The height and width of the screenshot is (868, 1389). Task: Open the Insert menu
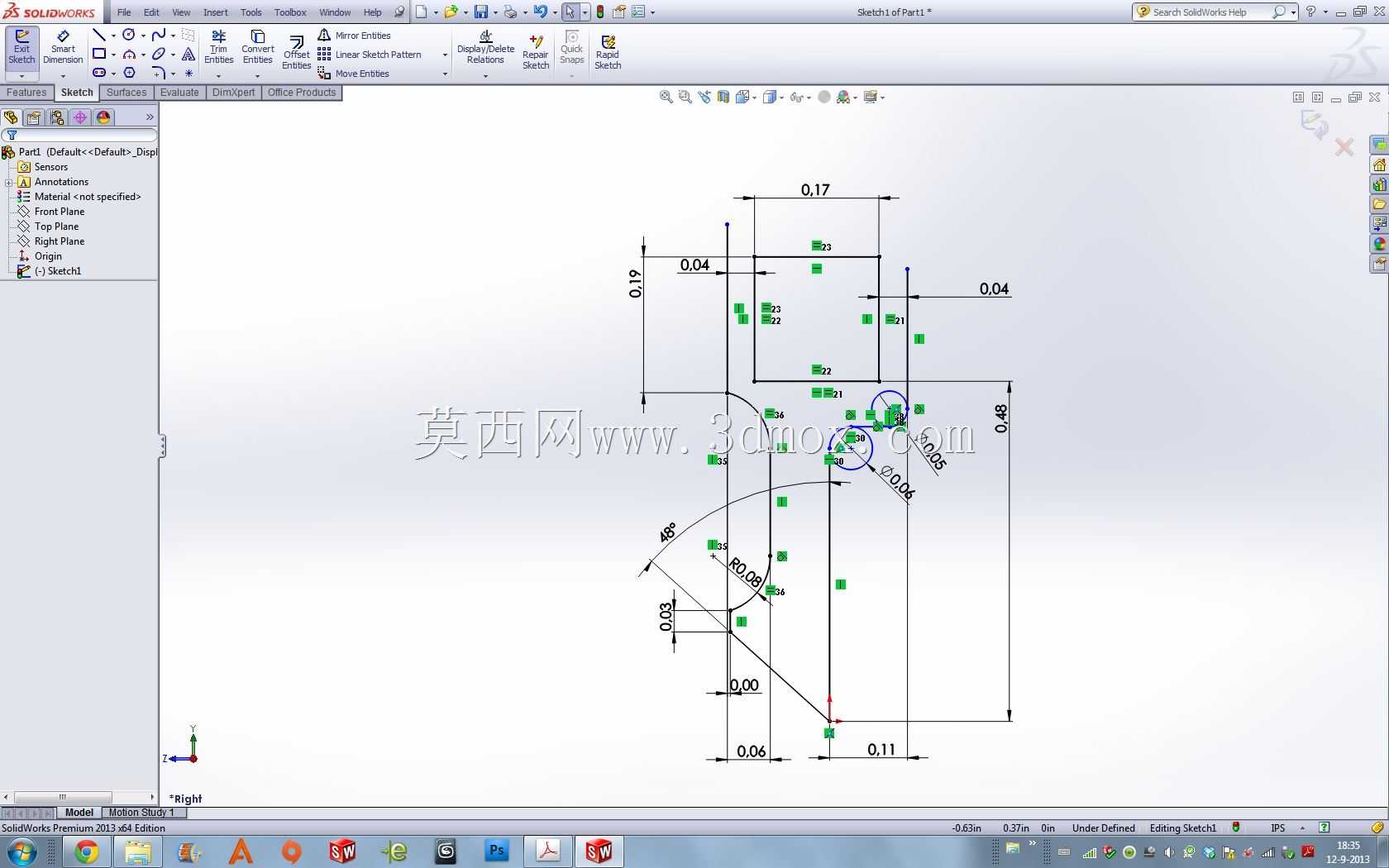click(216, 12)
